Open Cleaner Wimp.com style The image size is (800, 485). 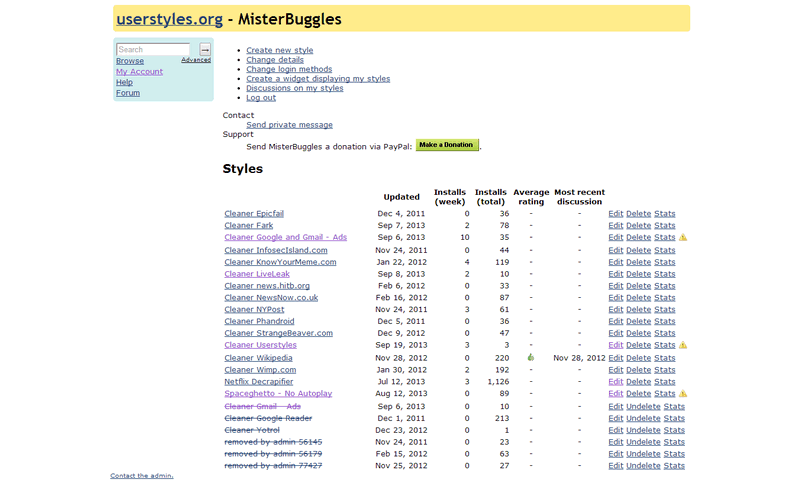click(260, 369)
